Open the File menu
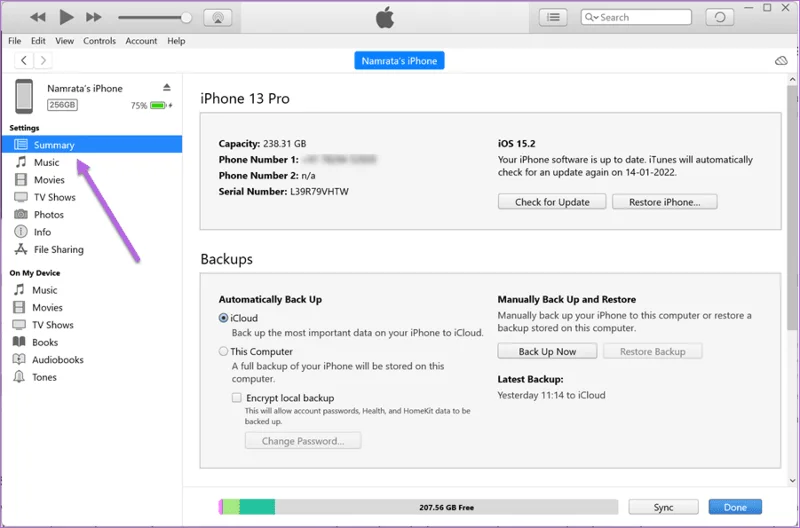800x528 pixels. pos(15,41)
